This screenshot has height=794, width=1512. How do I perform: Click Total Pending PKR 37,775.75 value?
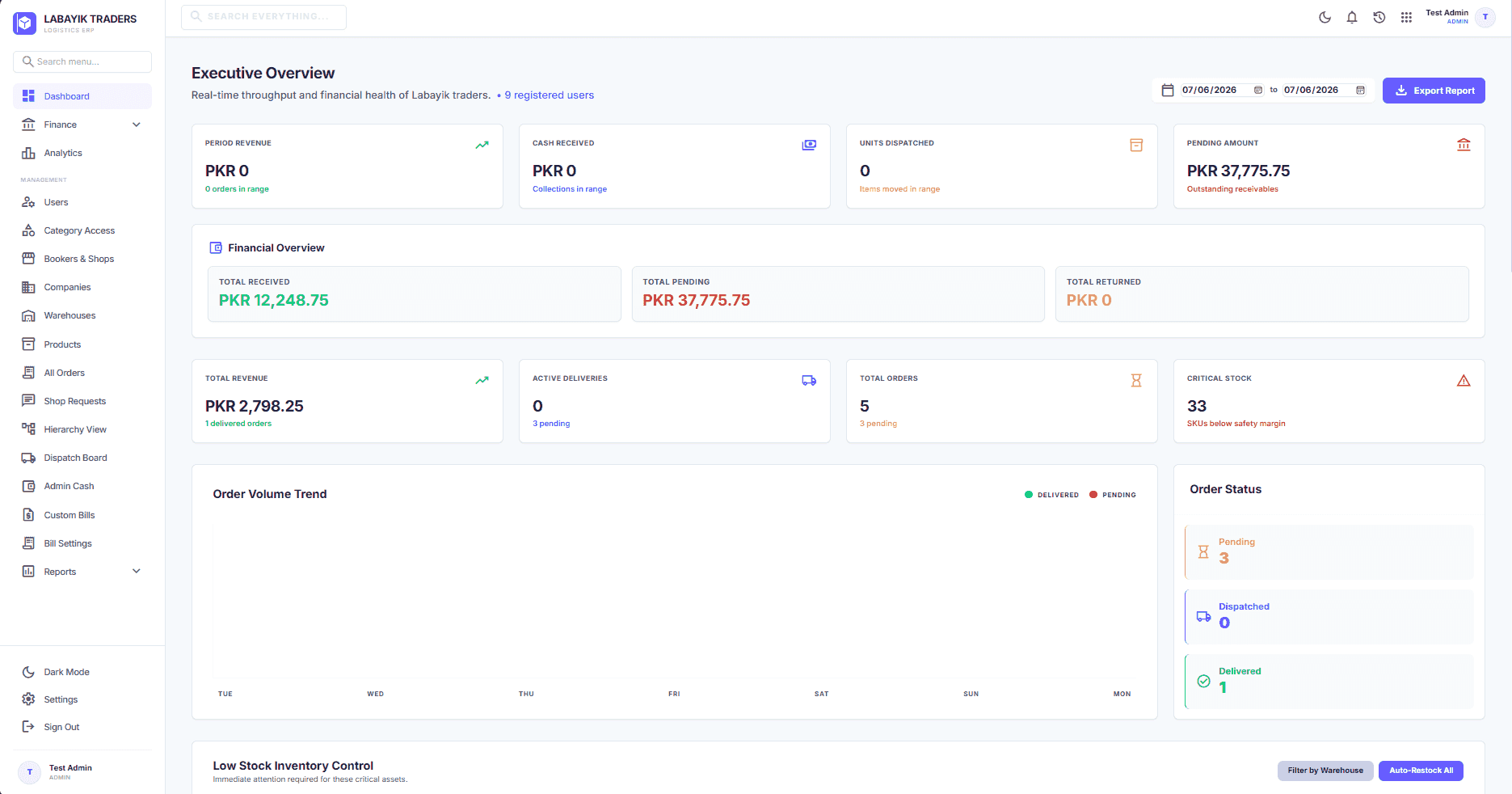[x=697, y=300]
